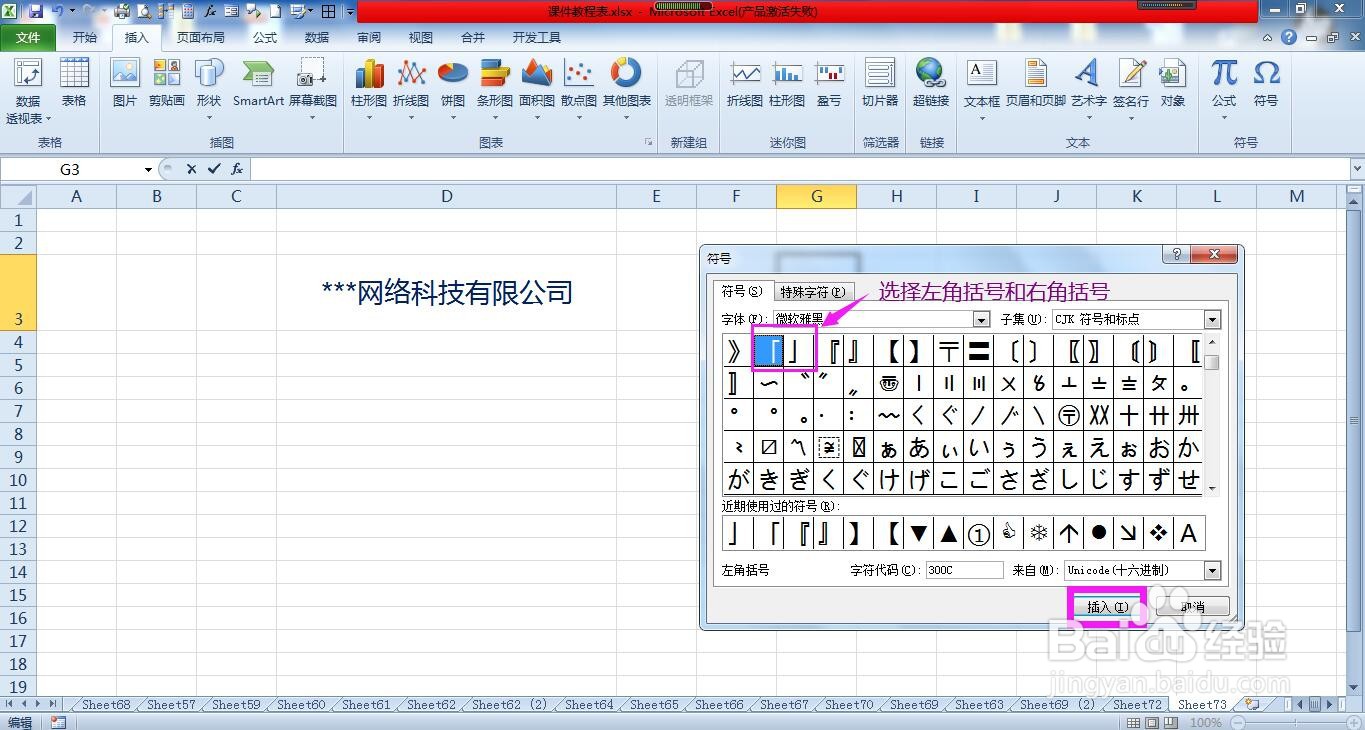Open the 来自 Unicode encoding dropdown

click(1212, 570)
